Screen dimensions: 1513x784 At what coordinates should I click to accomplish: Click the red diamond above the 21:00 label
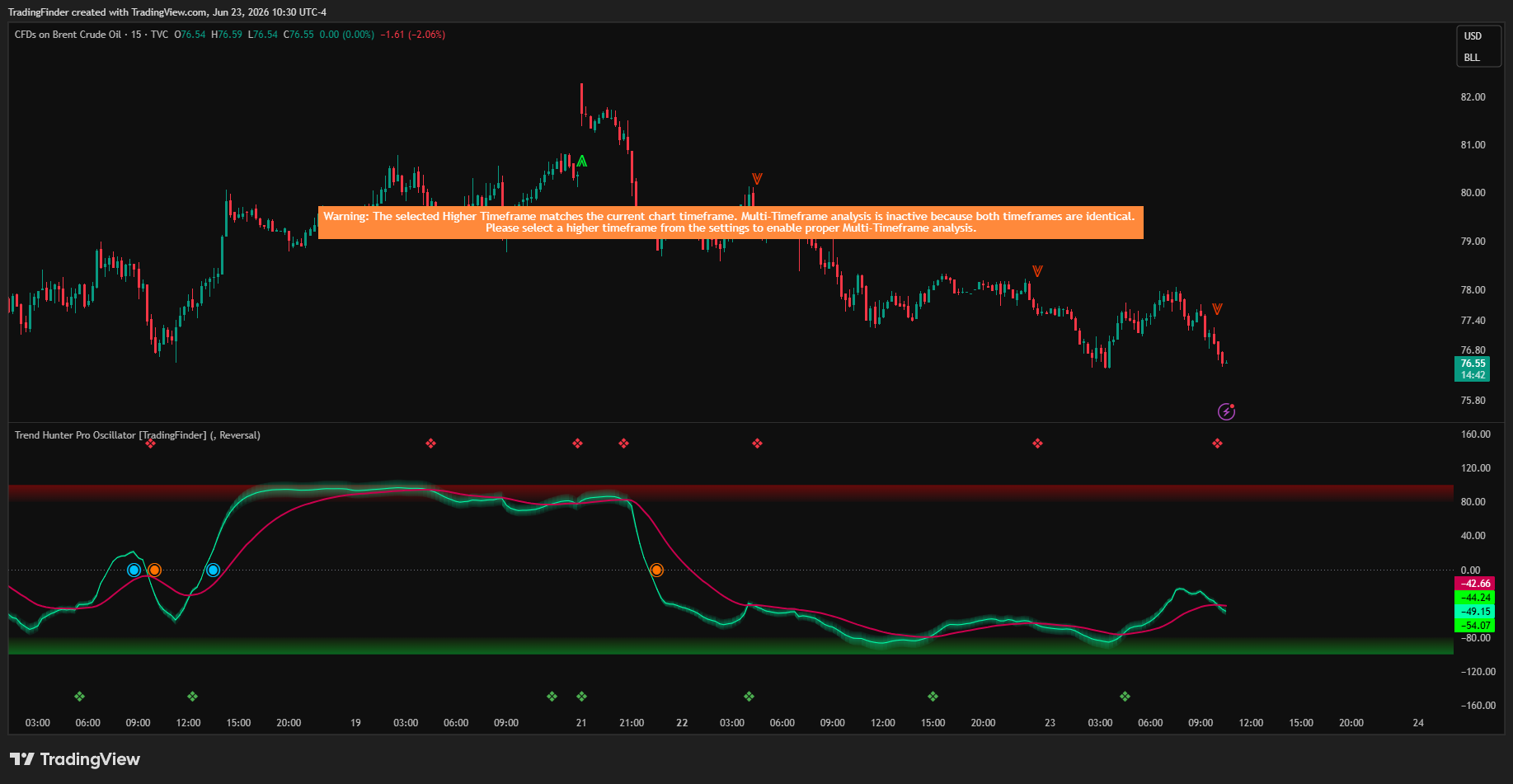(623, 444)
